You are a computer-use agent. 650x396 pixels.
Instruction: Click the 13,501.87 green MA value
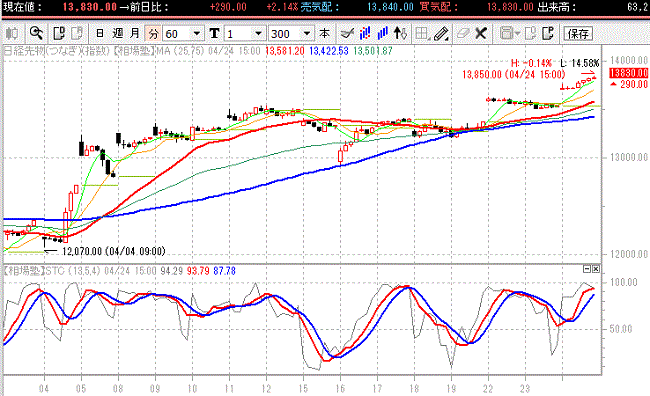click(373, 51)
